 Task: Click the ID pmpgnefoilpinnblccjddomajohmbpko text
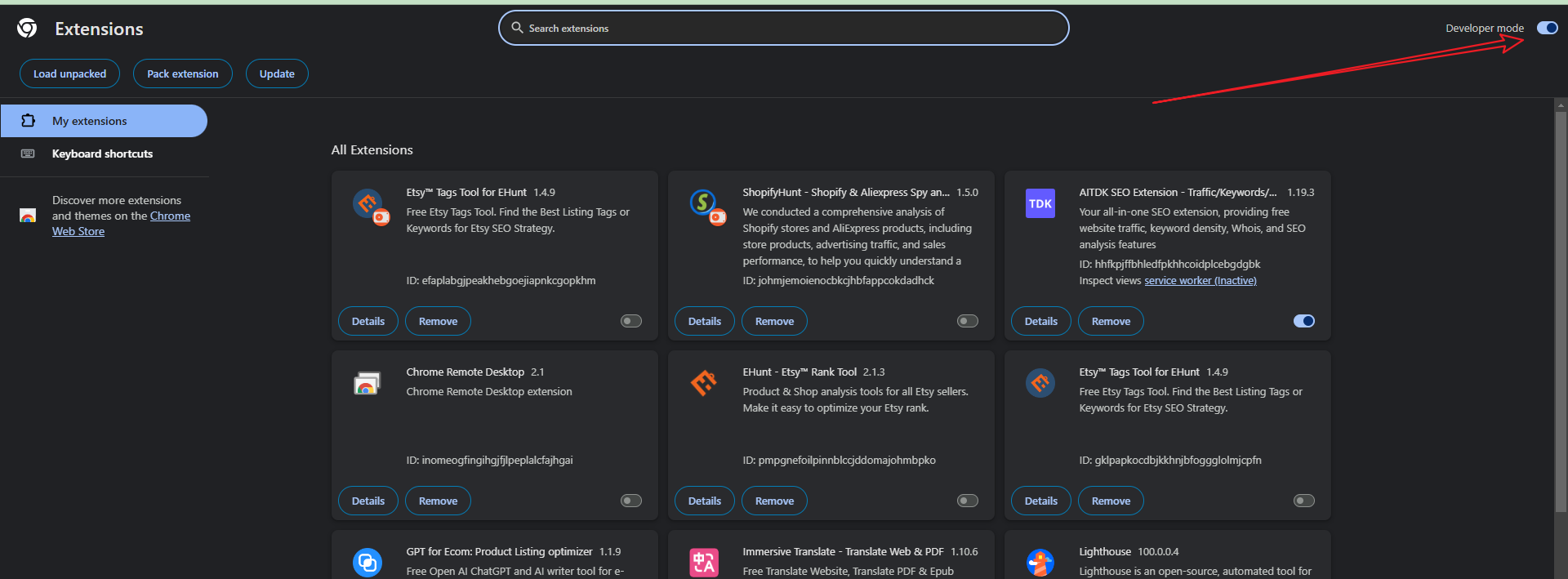tap(839, 460)
